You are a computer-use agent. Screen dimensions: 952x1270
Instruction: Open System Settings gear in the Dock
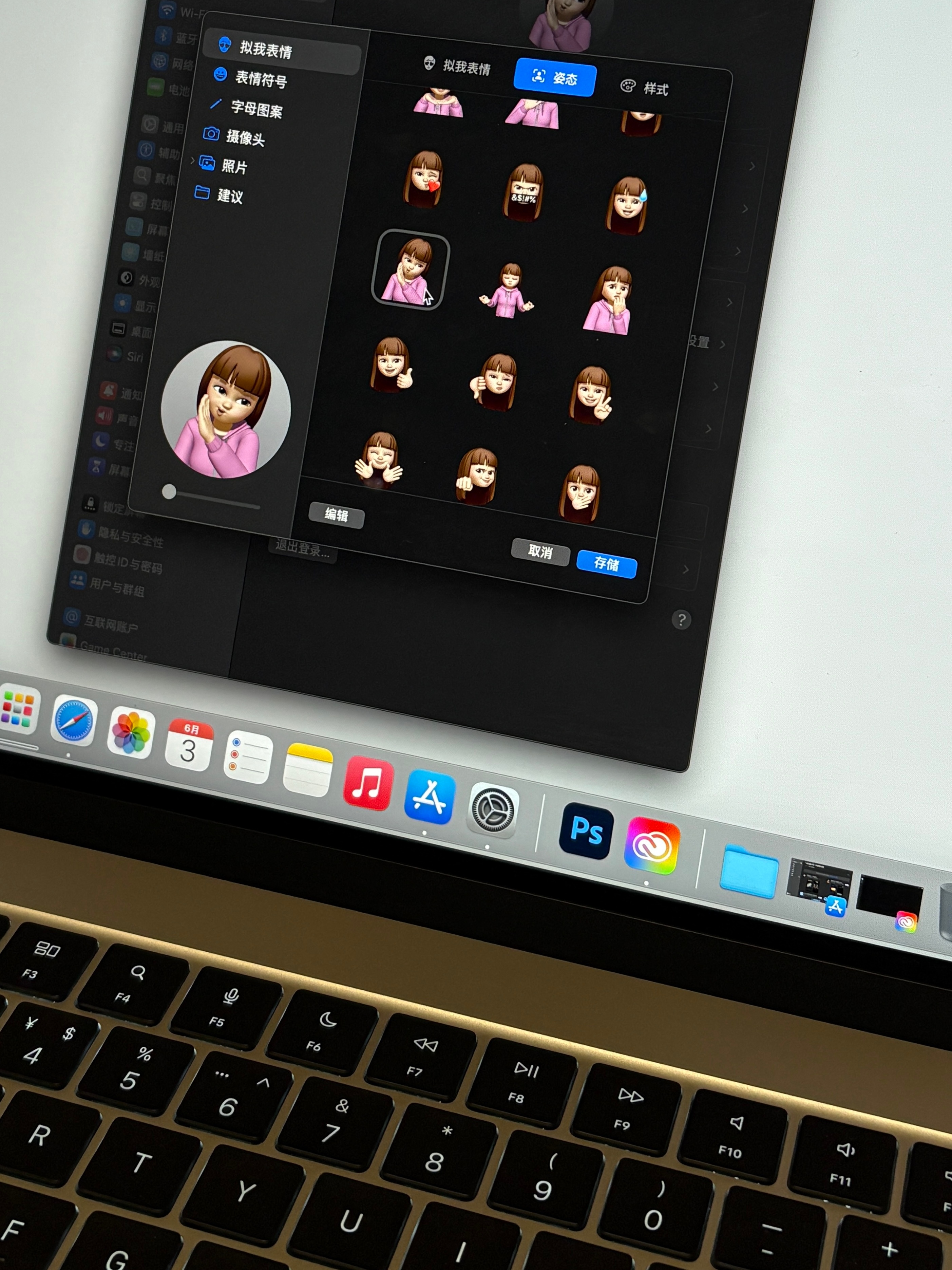click(x=493, y=810)
